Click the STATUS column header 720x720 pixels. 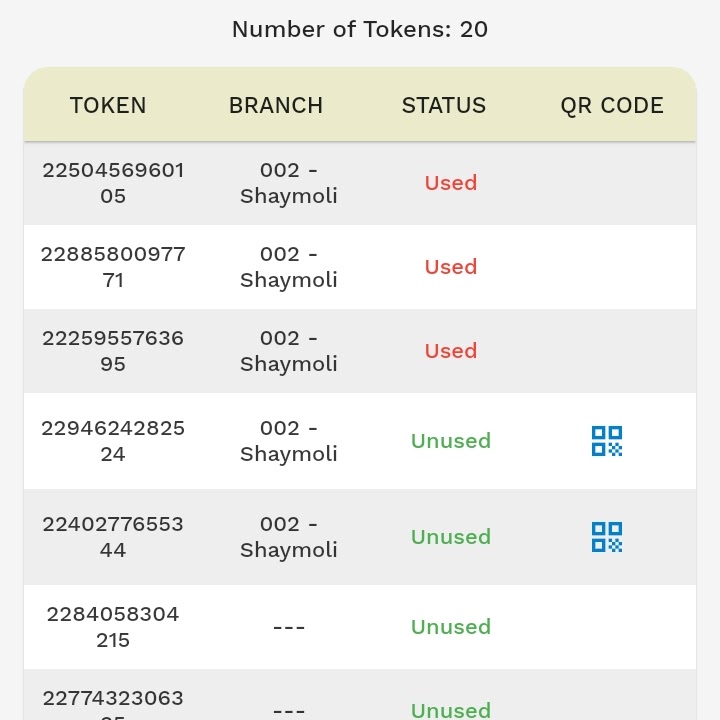444,106
